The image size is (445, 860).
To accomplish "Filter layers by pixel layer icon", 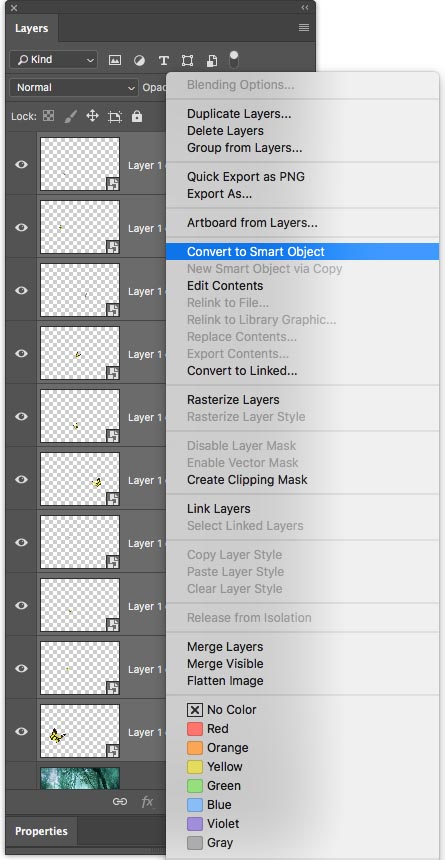I will [115, 60].
